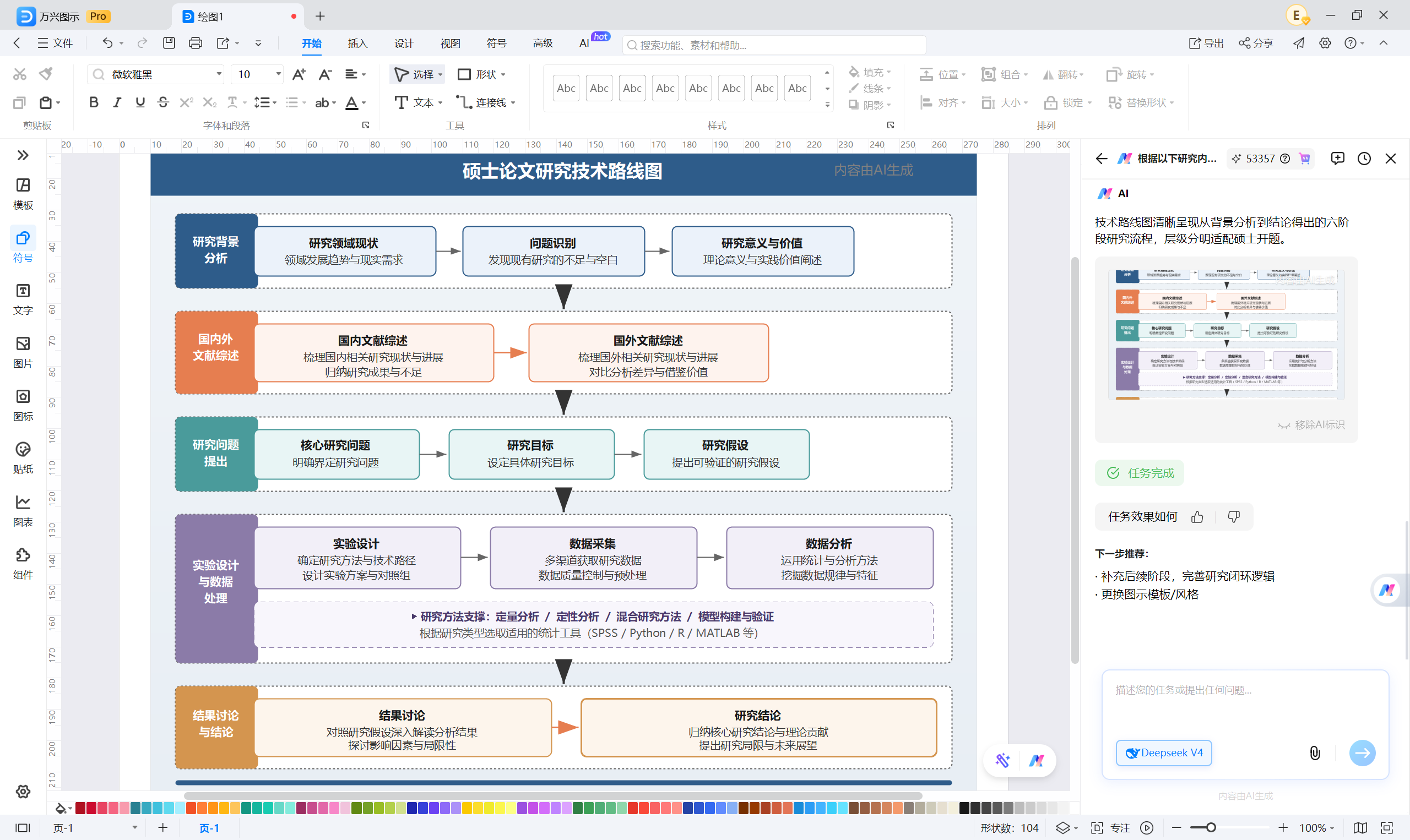This screenshot has width=1410, height=840.
Task: Click the redo arrow icon
Action: pyautogui.click(x=142, y=43)
